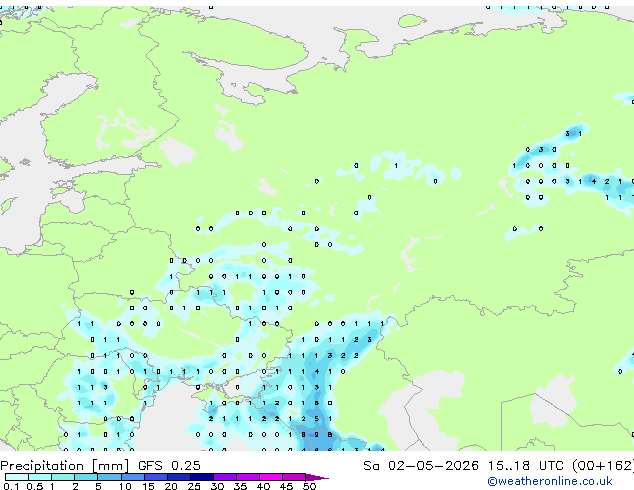This screenshot has width=634, height=490.
Task: Select the GFS 0.25 model label
Action: (169, 466)
